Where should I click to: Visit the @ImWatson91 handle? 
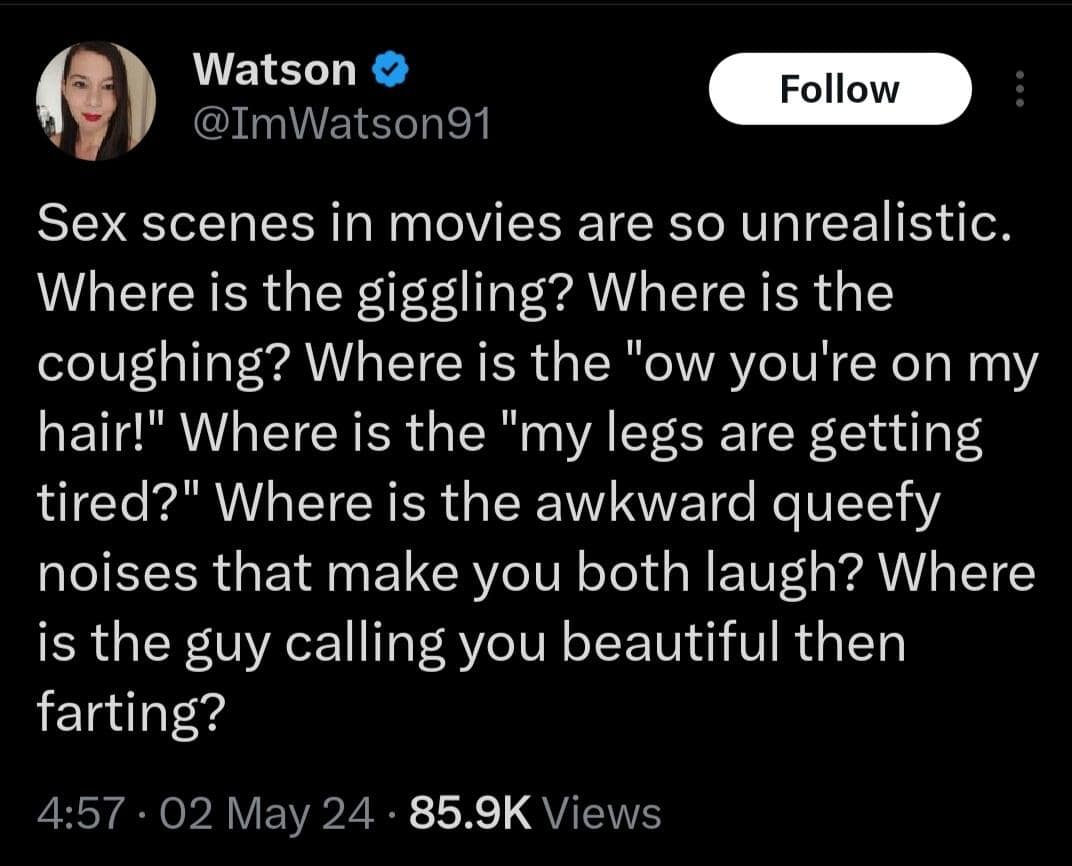pos(341,123)
